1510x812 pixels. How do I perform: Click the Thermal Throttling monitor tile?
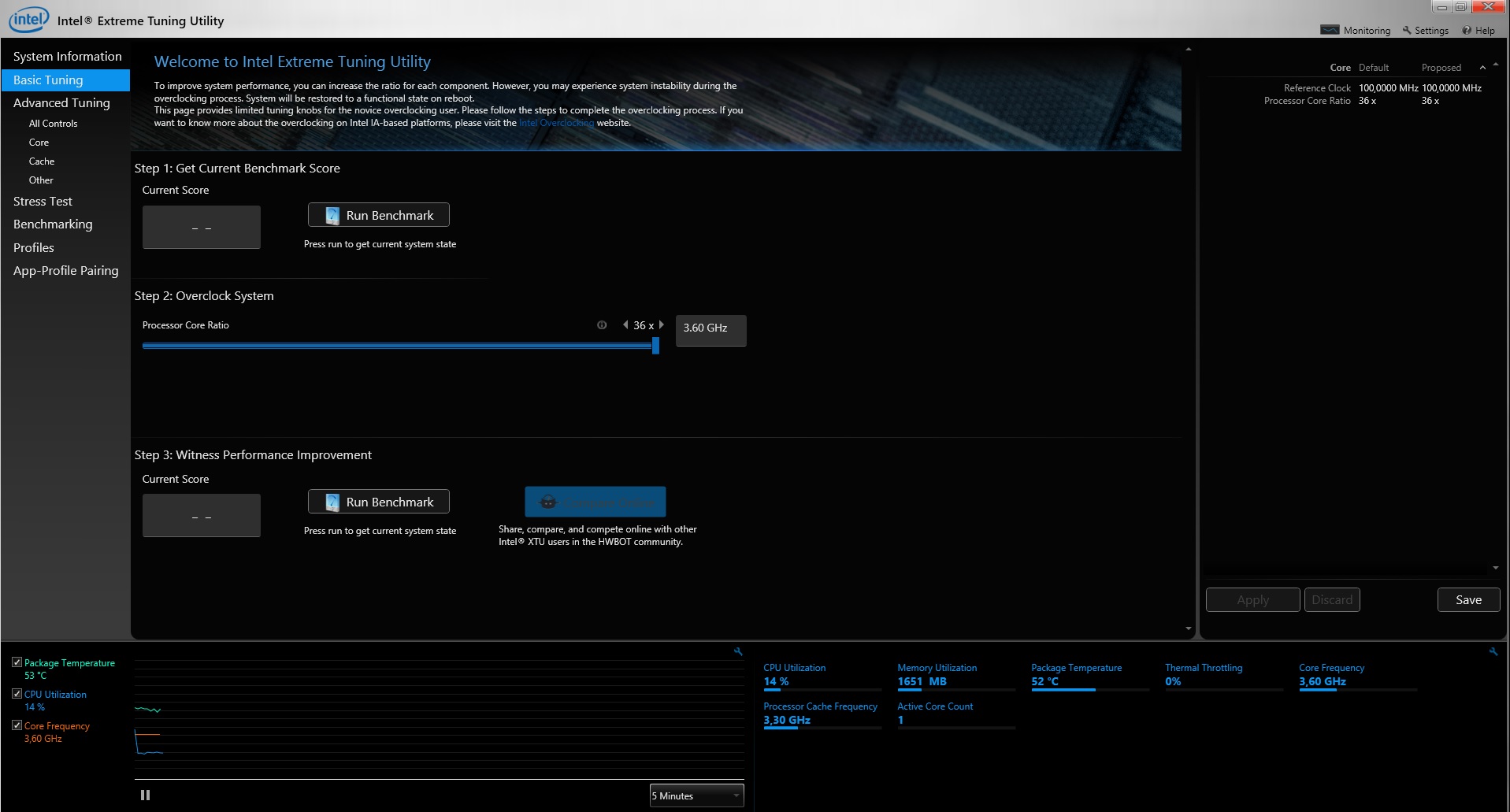point(1224,677)
